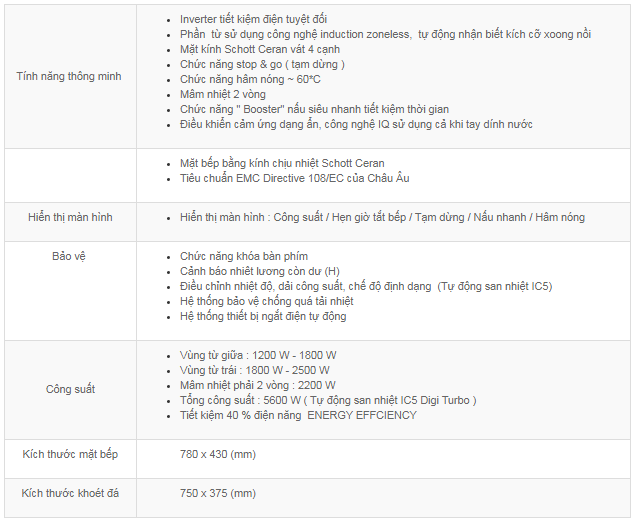Click the 'Chức năng stop & go' item
This screenshot has height=525, width=639.
(x=262, y=64)
